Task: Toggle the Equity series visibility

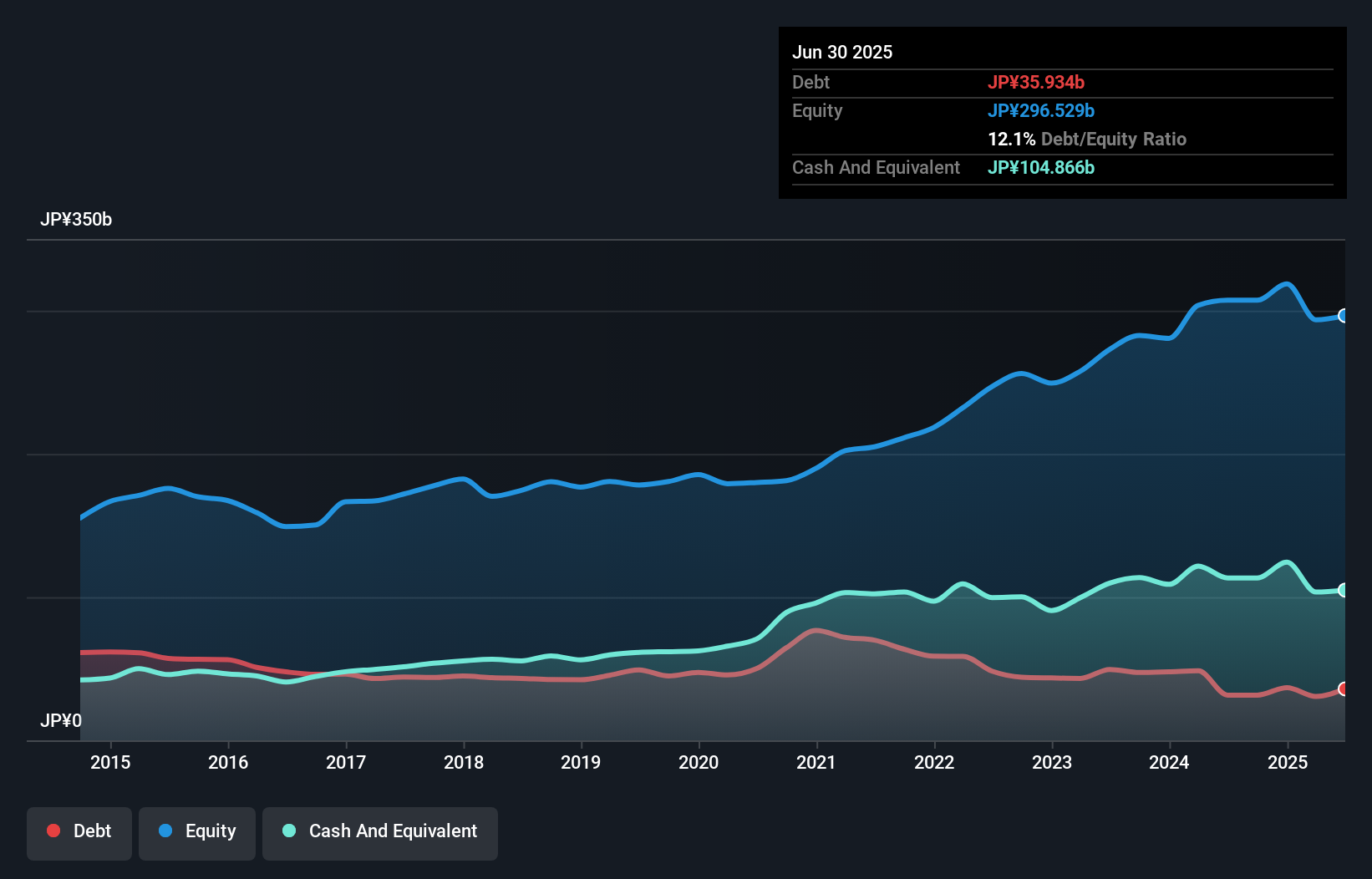Action: pos(196,832)
